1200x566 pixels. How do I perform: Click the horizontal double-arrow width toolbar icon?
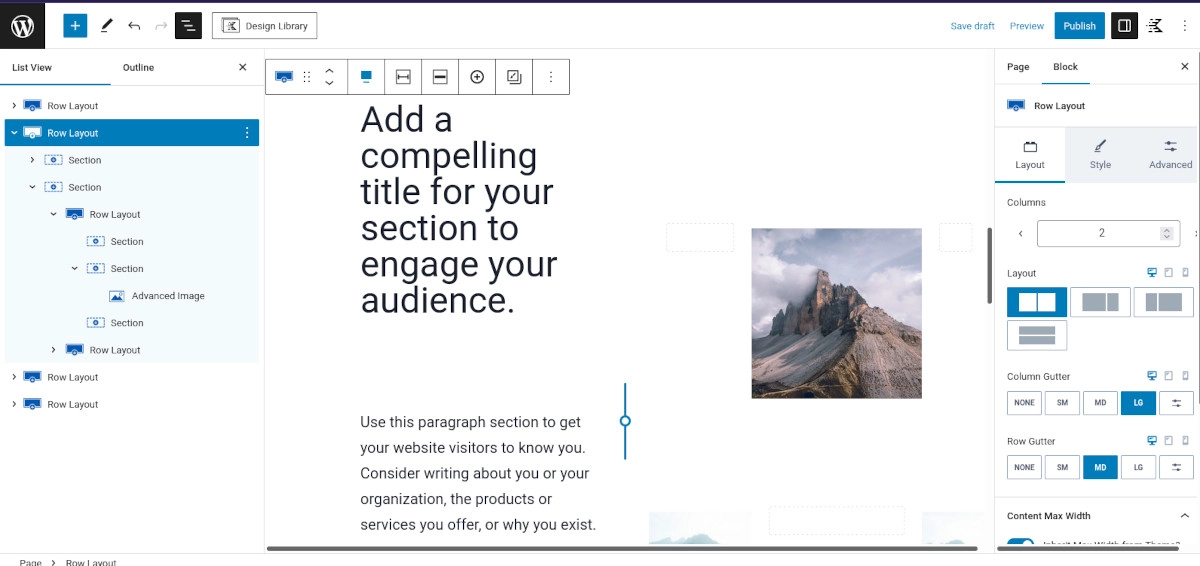pyautogui.click(x=403, y=77)
